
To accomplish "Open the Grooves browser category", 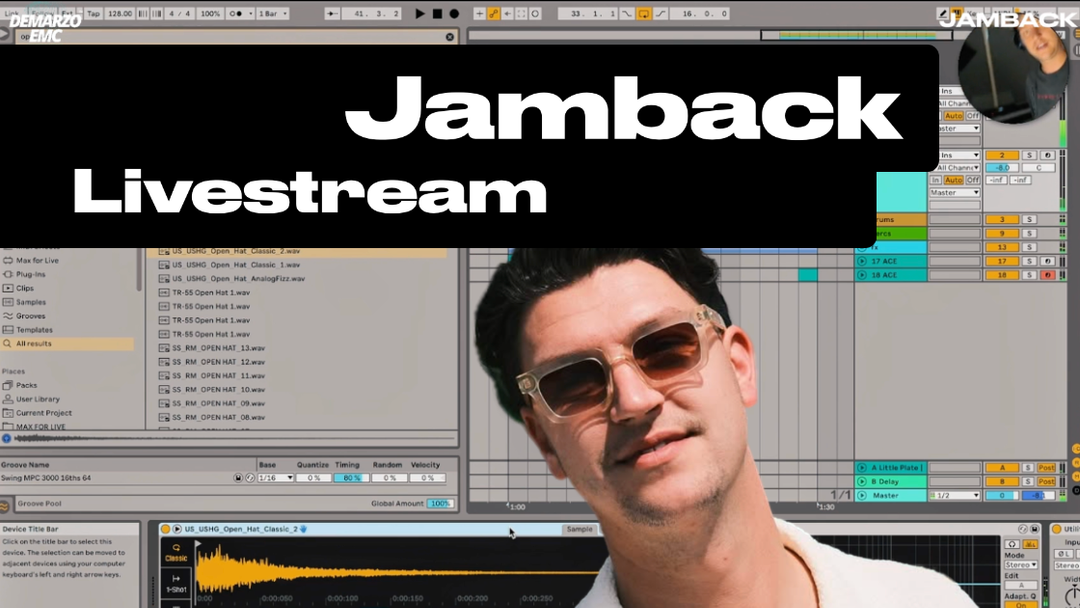I will (x=30, y=316).
